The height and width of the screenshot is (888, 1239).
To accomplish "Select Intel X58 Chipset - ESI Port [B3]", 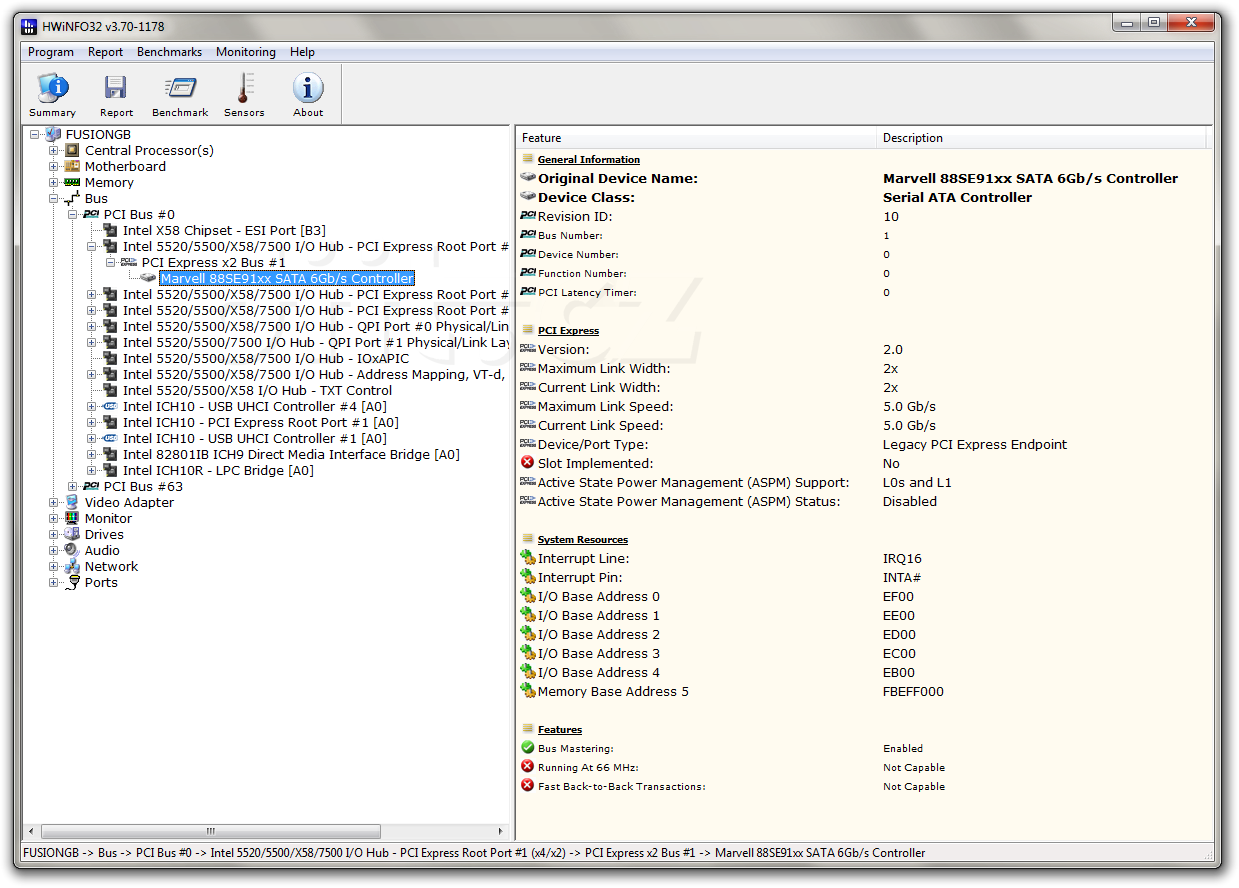I will point(224,231).
